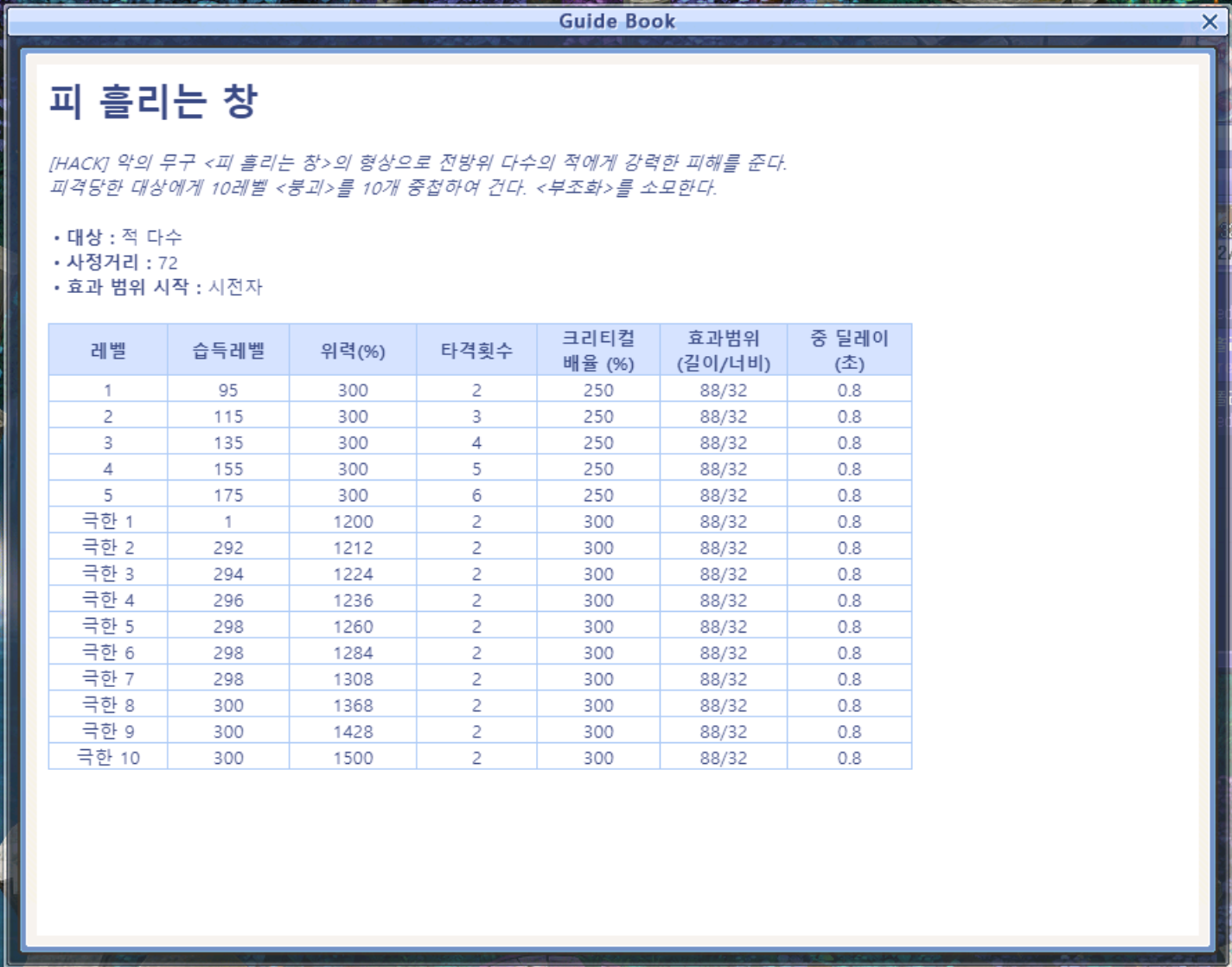
Task: Select the 위력 value 1308
Action: [x=353, y=679]
